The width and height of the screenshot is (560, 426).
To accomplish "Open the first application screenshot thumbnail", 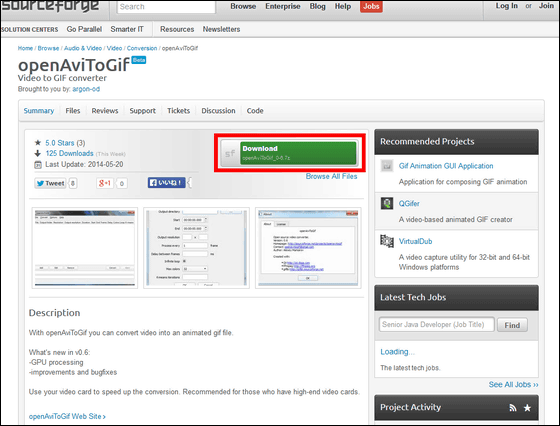I will pyautogui.click(x=85, y=248).
